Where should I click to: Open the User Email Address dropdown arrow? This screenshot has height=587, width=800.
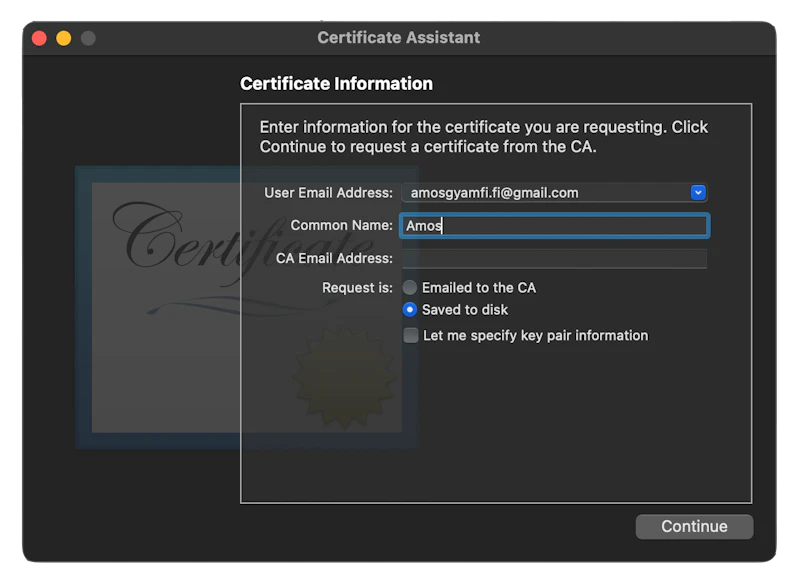coord(698,192)
